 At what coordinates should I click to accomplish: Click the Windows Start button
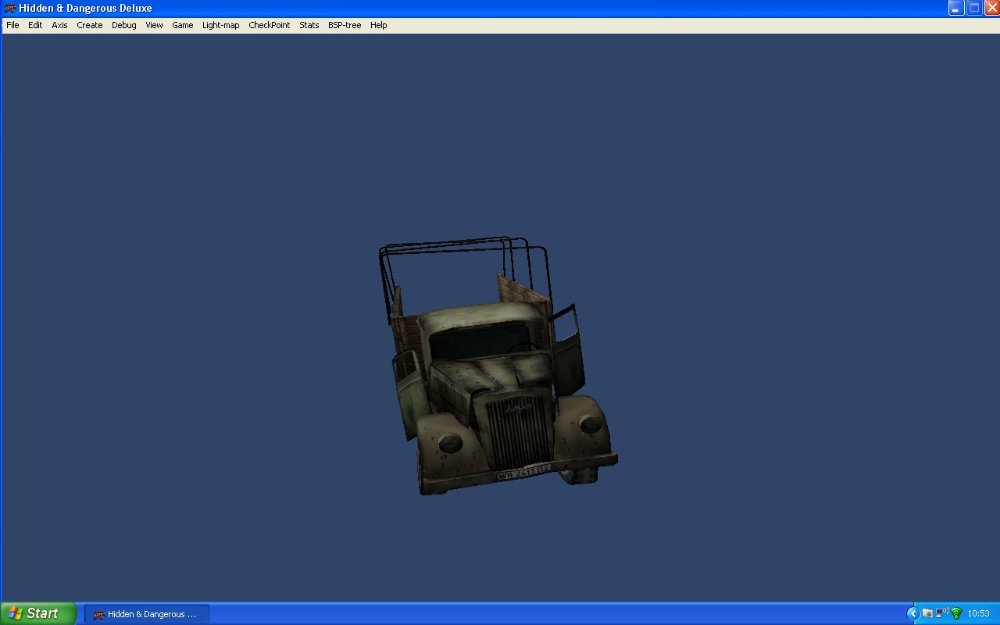(37, 614)
